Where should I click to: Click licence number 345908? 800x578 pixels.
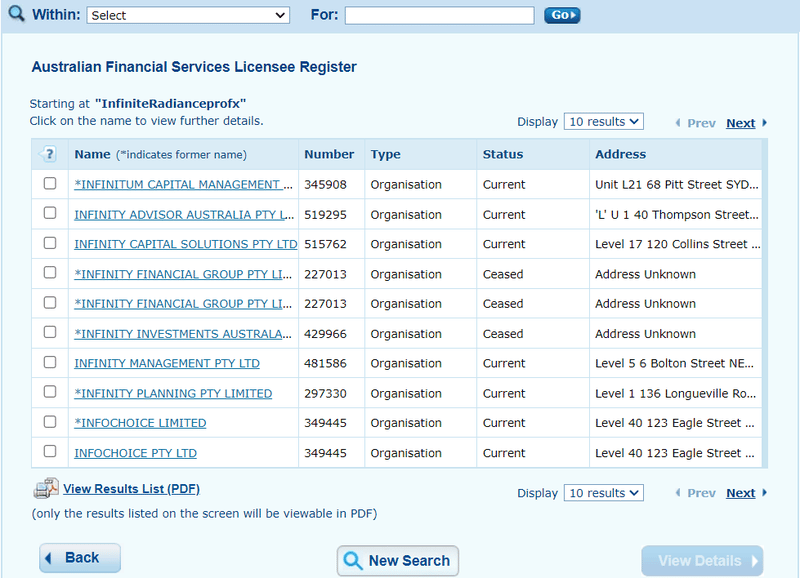(326, 184)
